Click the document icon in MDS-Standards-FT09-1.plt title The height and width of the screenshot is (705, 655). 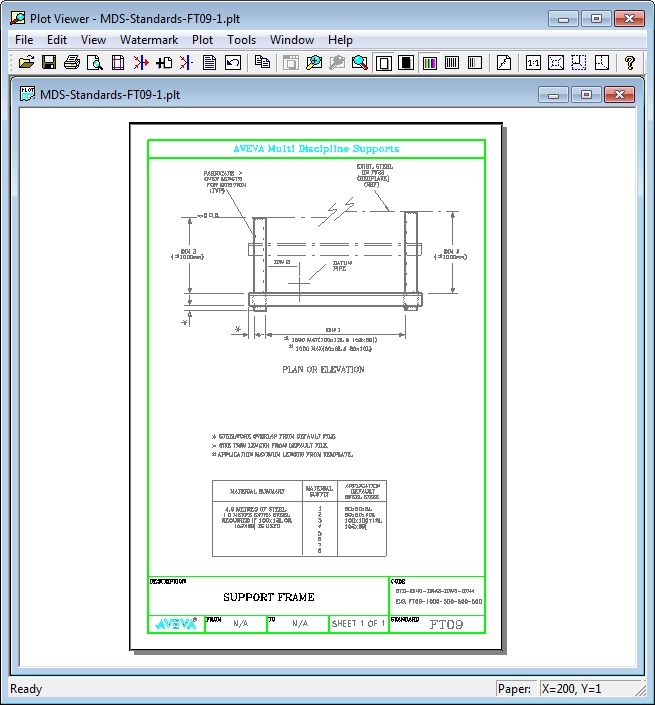pyautogui.click(x=28, y=95)
